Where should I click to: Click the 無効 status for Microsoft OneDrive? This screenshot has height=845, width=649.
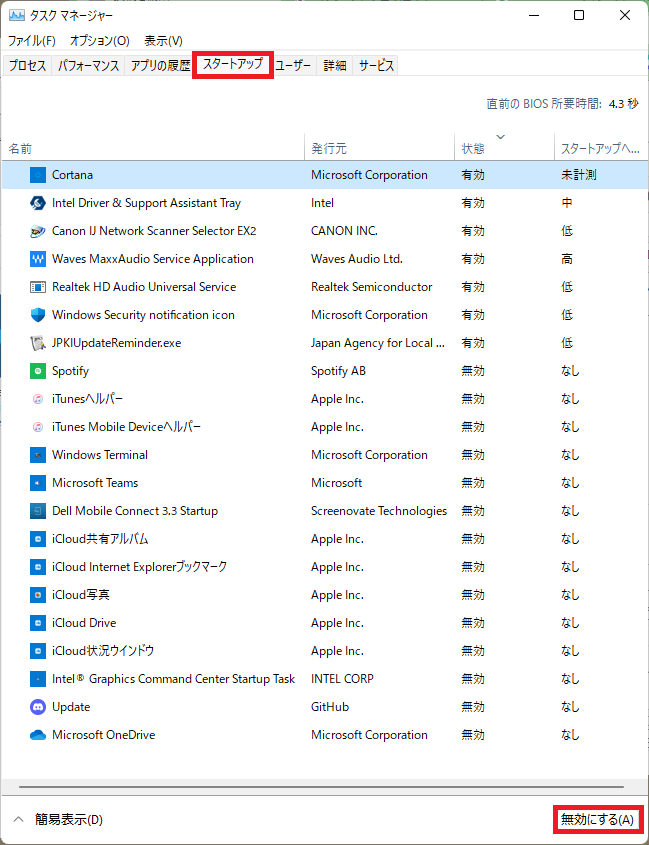[473, 736]
